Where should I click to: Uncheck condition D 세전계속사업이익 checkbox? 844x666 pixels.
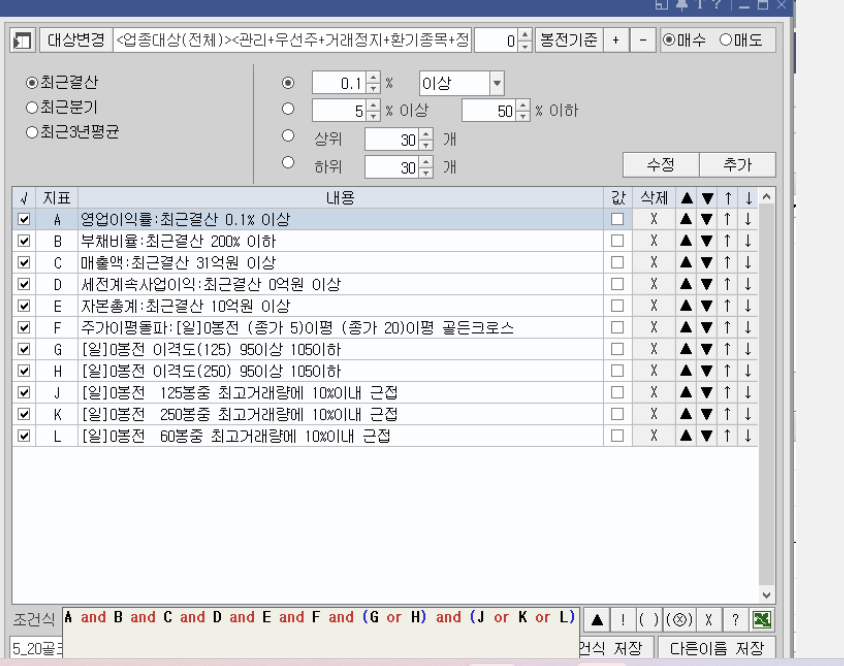pos(24,284)
